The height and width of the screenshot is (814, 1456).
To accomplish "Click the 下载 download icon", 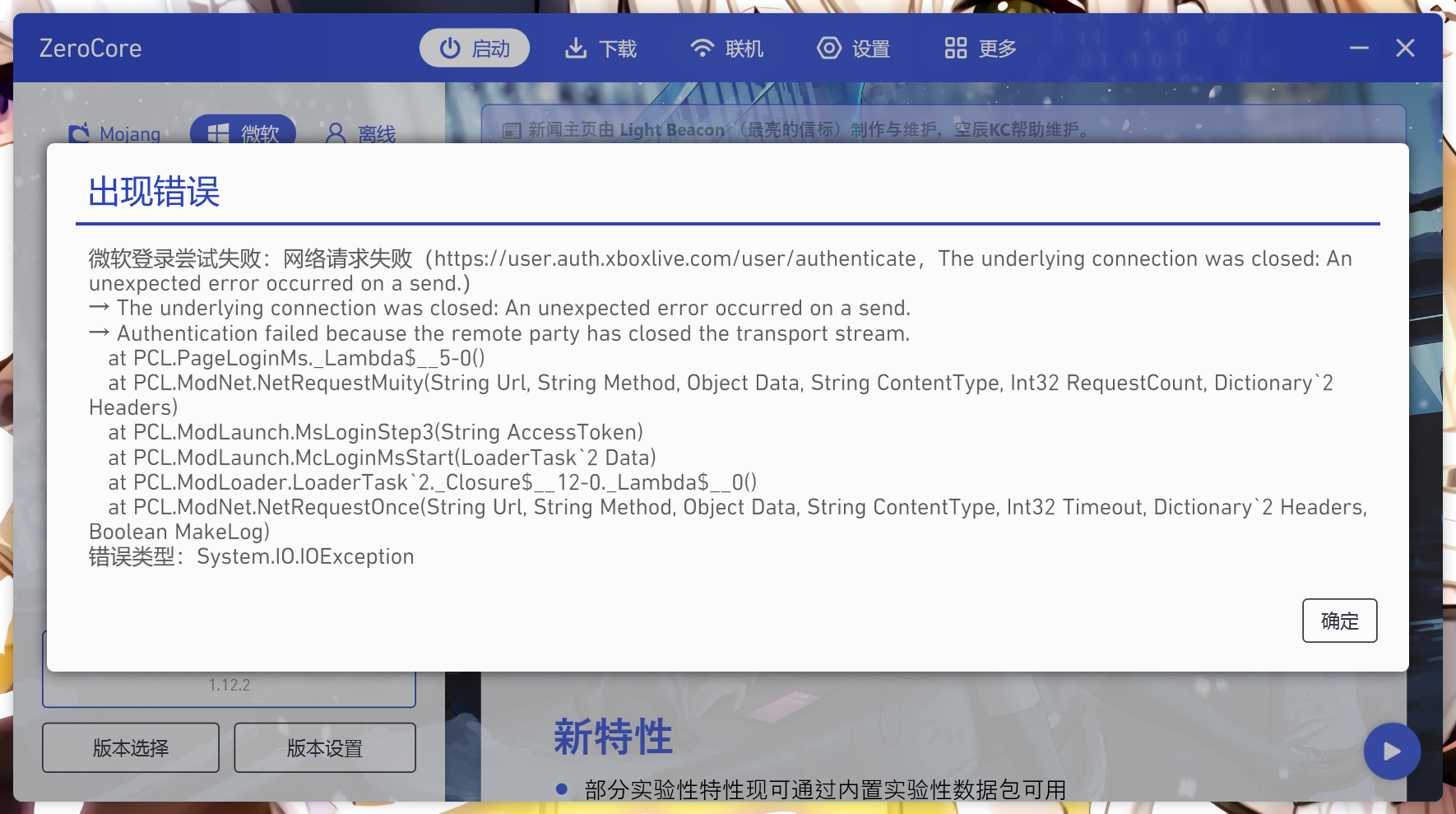I will click(x=575, y=48).
